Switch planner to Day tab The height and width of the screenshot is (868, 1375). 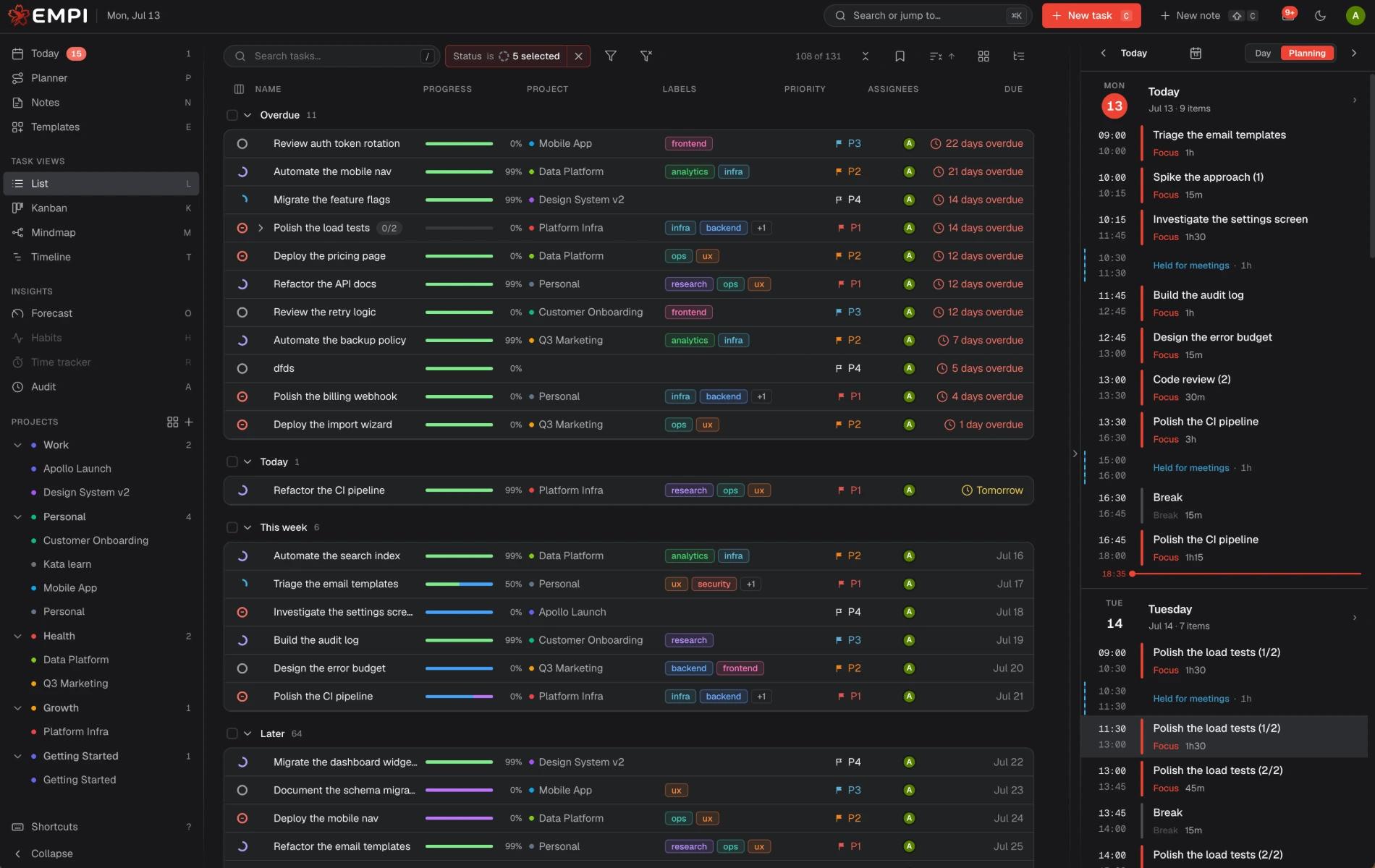click(x=1263, y=53)
